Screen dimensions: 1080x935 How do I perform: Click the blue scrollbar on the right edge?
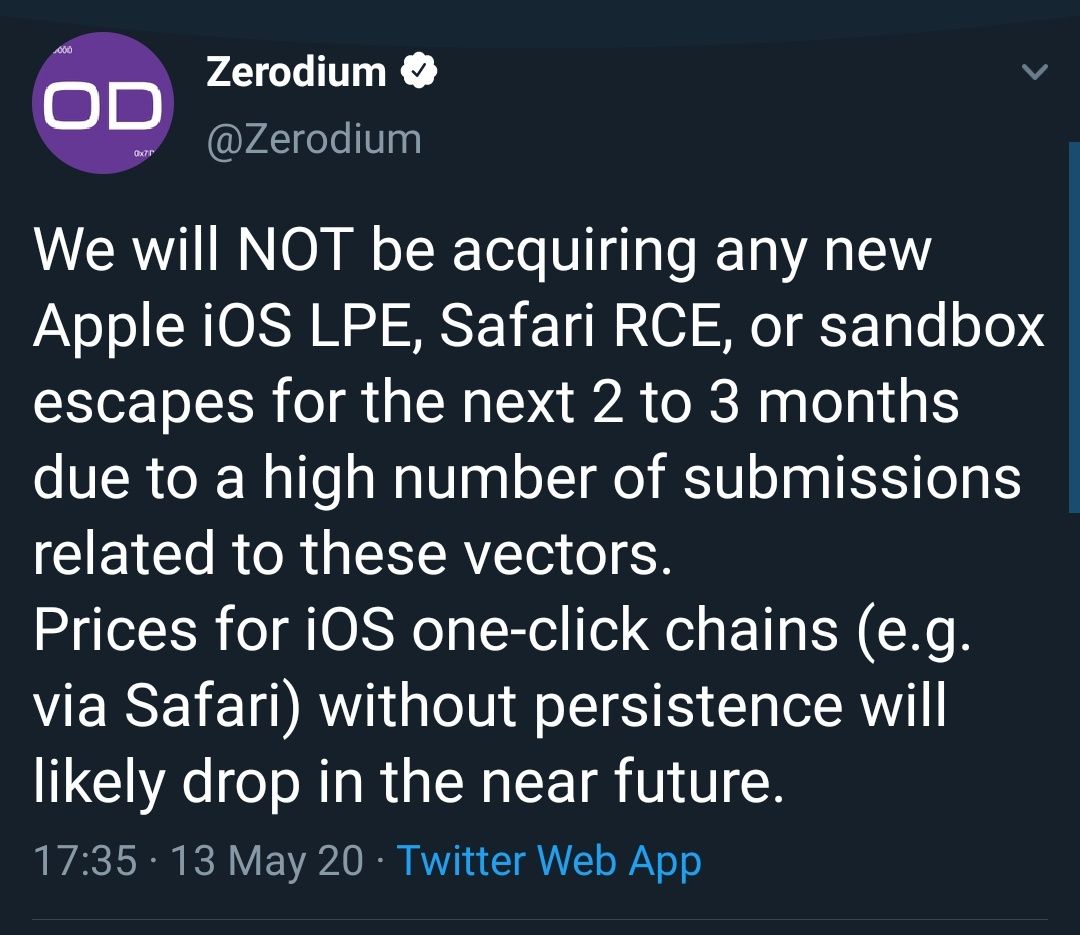coord(1074,330)
